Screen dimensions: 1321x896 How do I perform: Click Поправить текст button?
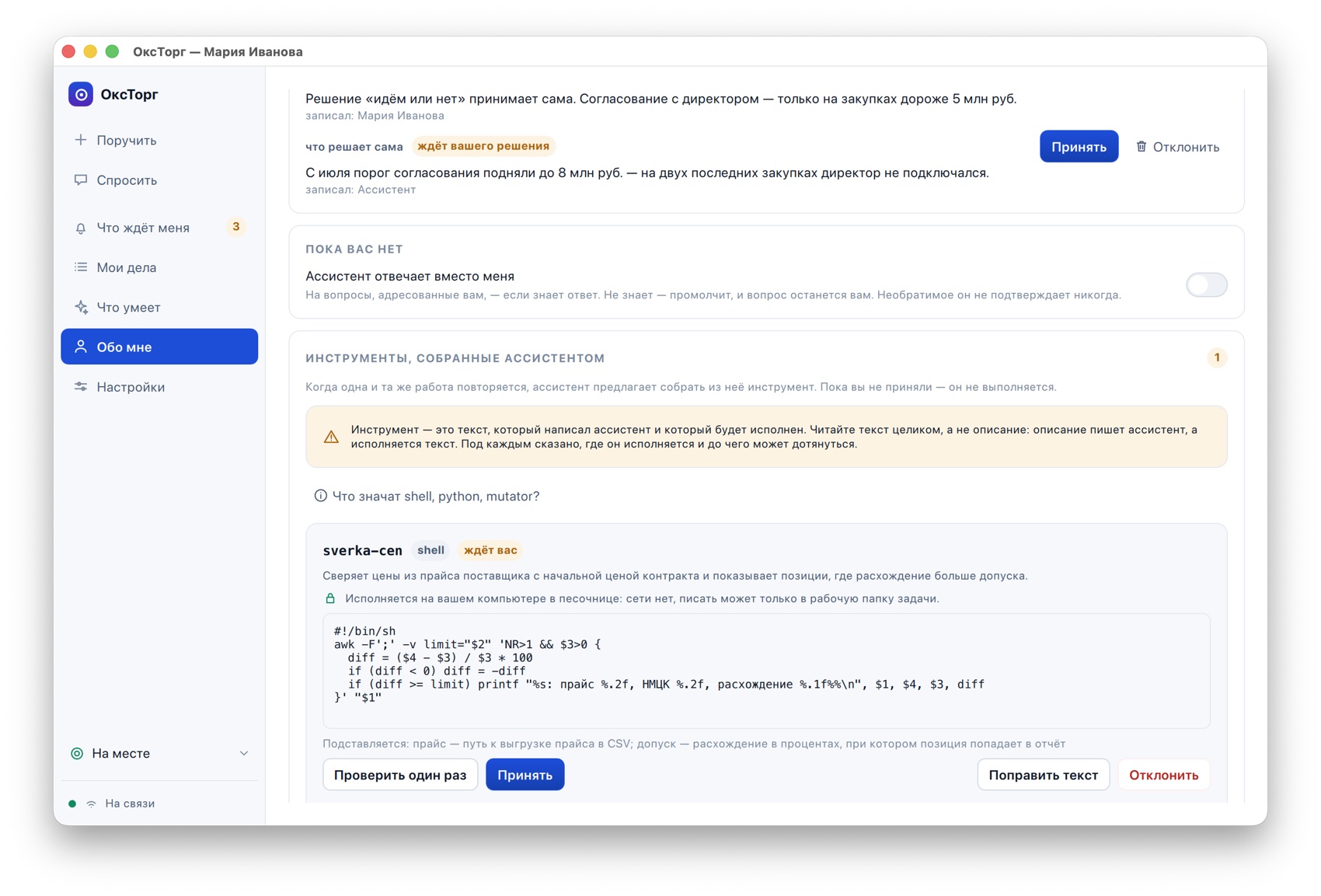pyautogui.click(x=1043, y=775)
